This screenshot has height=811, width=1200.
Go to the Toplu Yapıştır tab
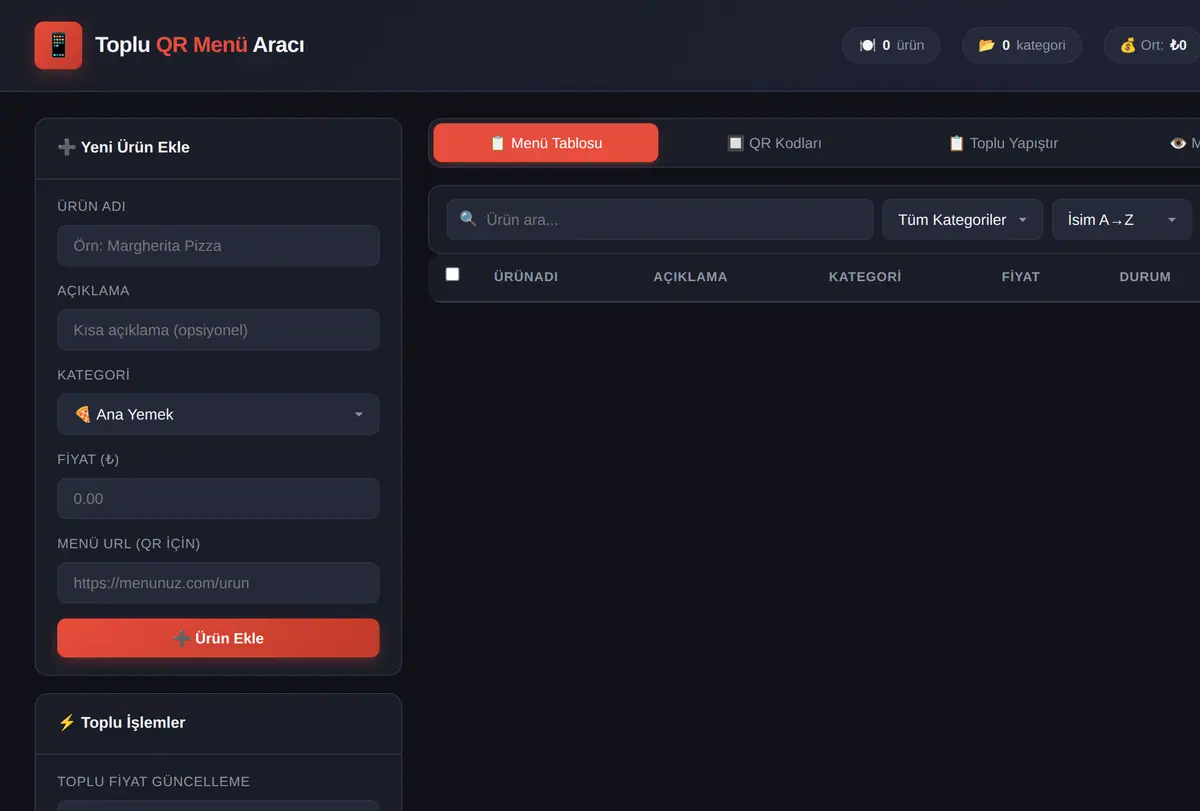(x=1002, y=143)
